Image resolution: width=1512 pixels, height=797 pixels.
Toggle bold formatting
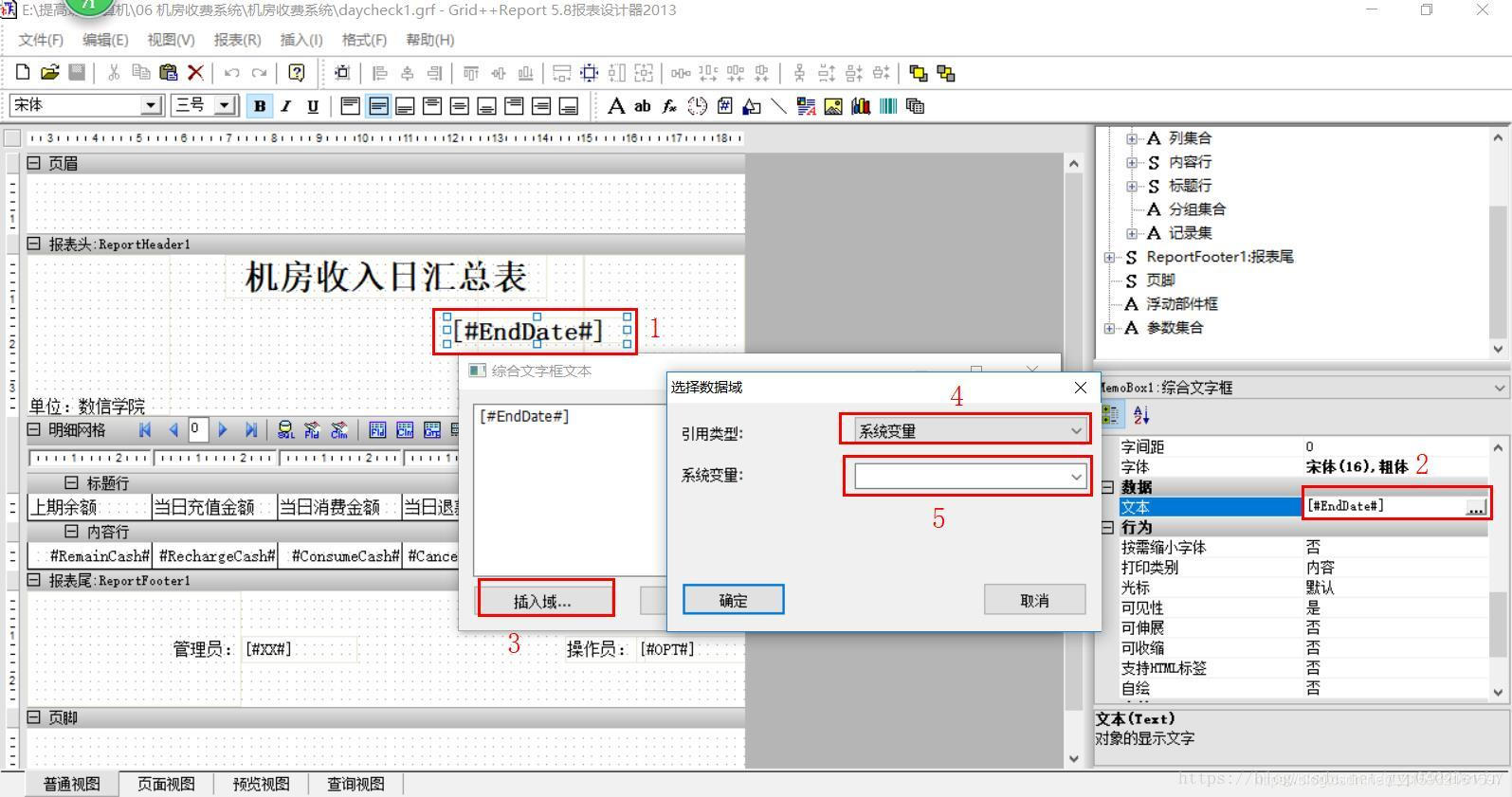pyautogui.click(x=259, y=106)
